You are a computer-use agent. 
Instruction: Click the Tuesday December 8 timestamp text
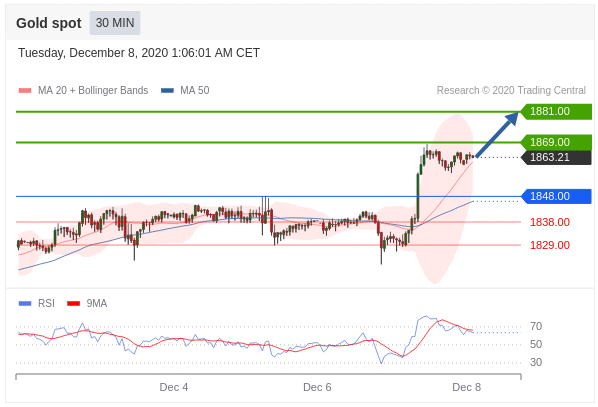pyautogui.click(x=139, y=53)
